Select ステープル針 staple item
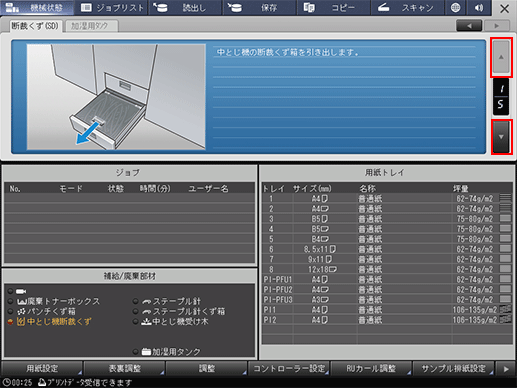This screenshot has height=388, width=517. click(171, 301)
